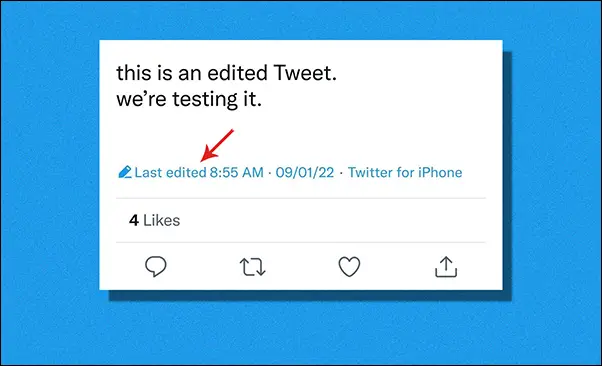Screen dimensions: 602x366
Task: Like the tweet with heart icon
Action: [349, 267]
